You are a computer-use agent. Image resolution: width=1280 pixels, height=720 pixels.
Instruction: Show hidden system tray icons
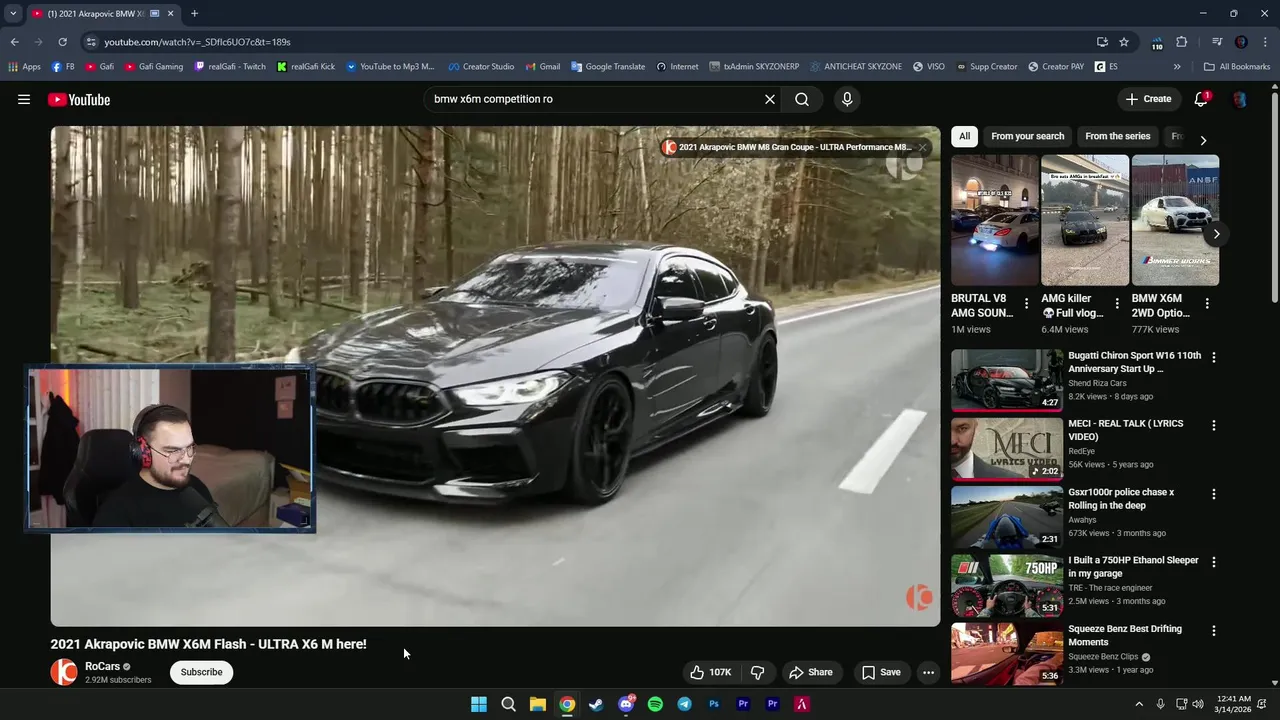1138,704
